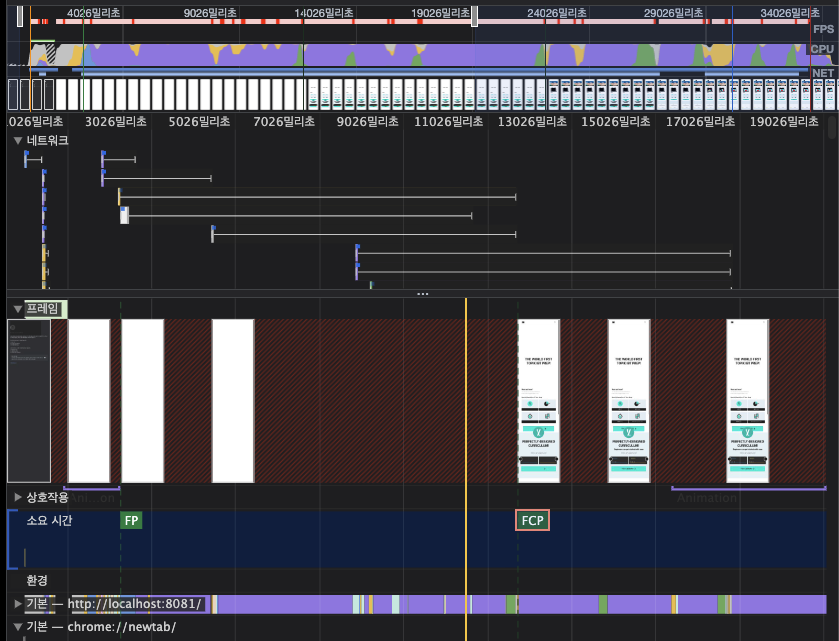Click the three-dot divider handle between panes
Viewport: 839px width, 641px height.
pyautogui.click(x=423, y=294)
